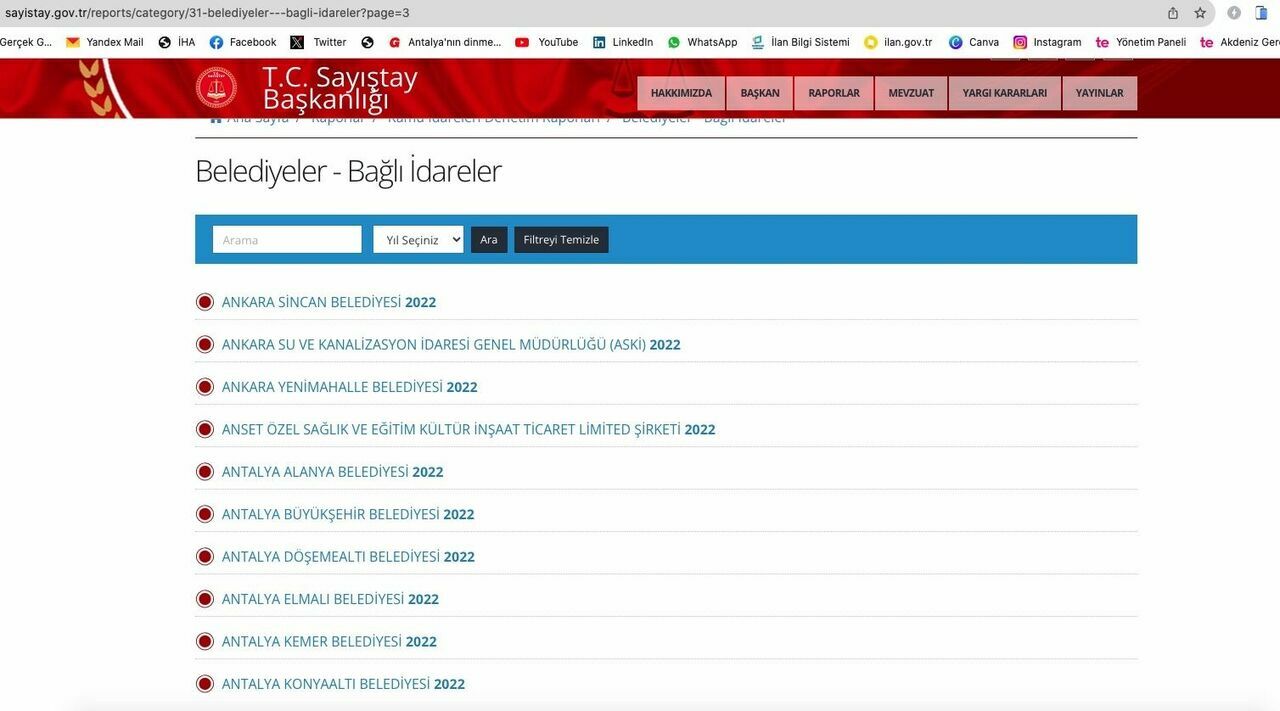Open Antalya Elmalı Belediyesi 2022 report
This screenshot has height=711, width=1280.
tap(331, 599)
